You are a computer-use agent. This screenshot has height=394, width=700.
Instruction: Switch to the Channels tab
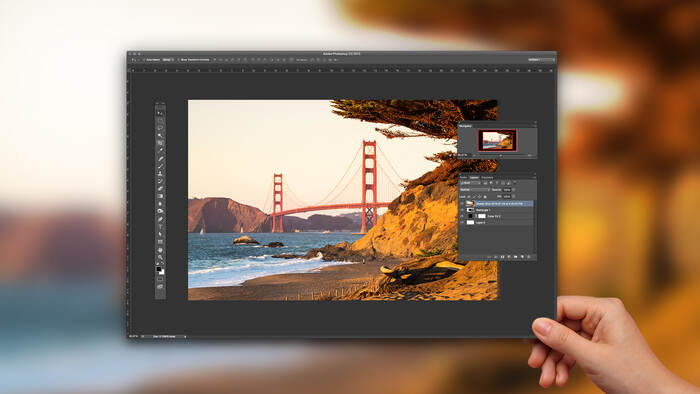tap(487, 178)
